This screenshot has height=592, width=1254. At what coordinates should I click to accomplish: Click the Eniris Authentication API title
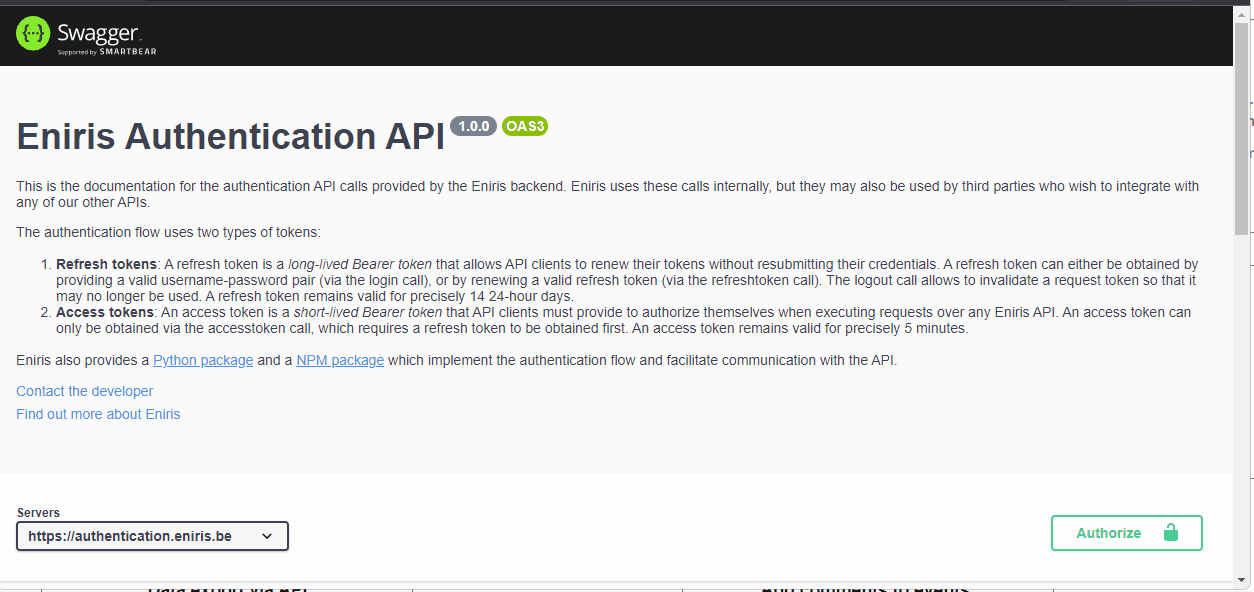click(x=230, y=136)
